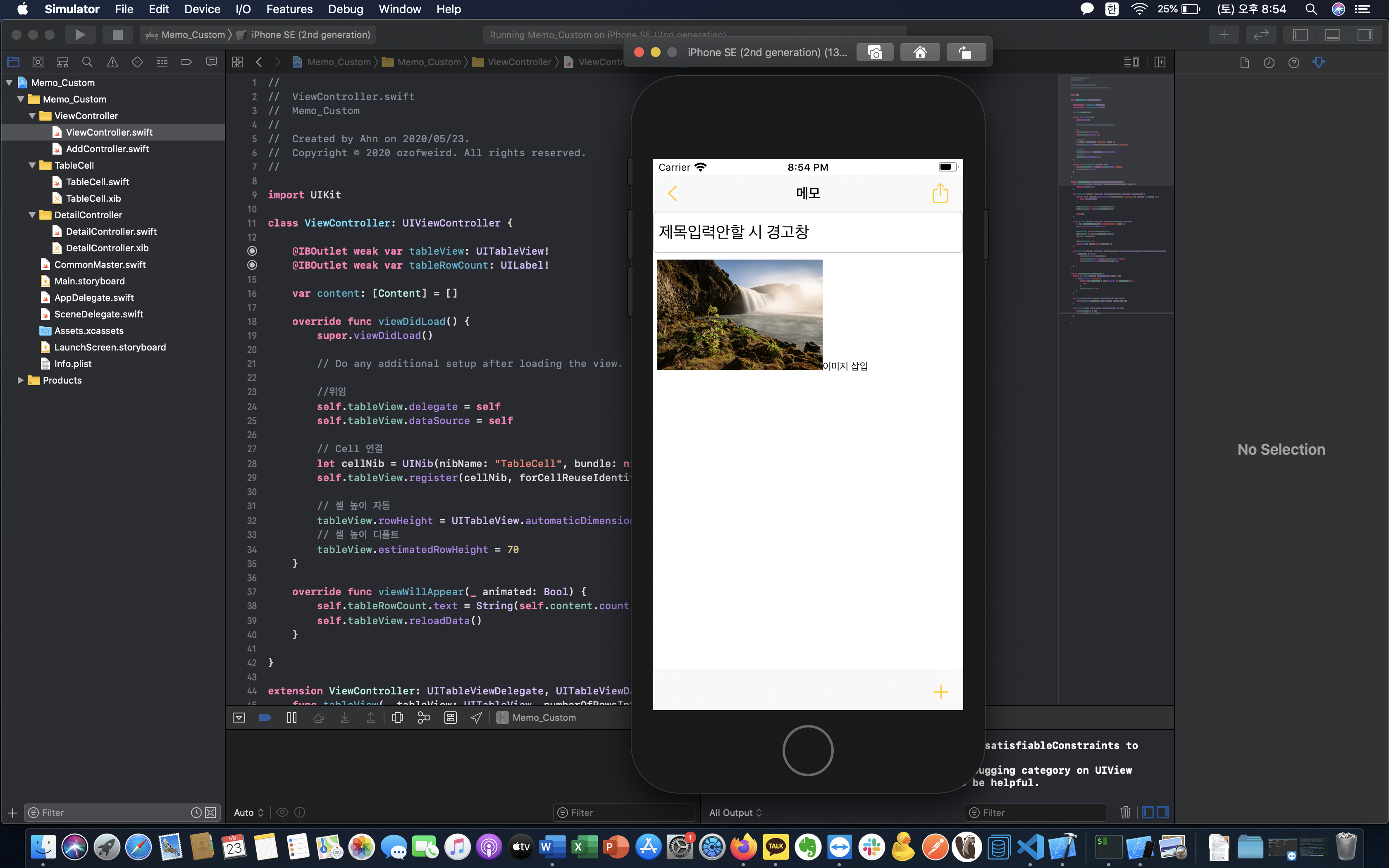Expand the Products folder
1389x868 pixels.
pos(21,380)
